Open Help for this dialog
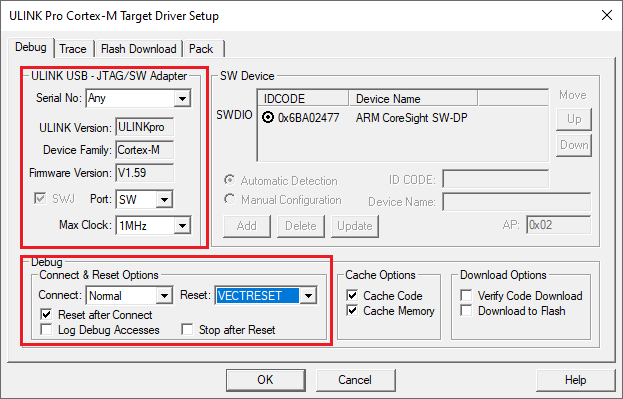The image size is (623, 399). click(x=575, y=380)
